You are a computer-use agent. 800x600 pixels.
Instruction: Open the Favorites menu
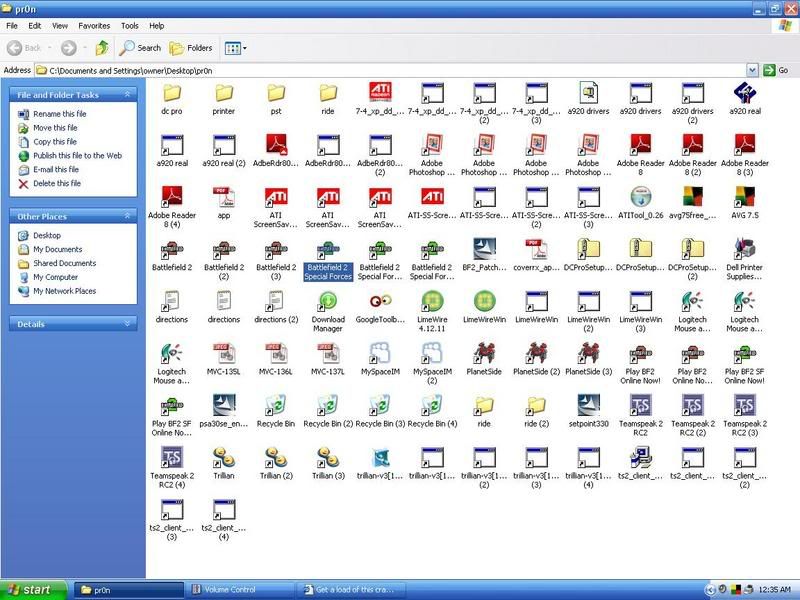(x=94, y=25)
